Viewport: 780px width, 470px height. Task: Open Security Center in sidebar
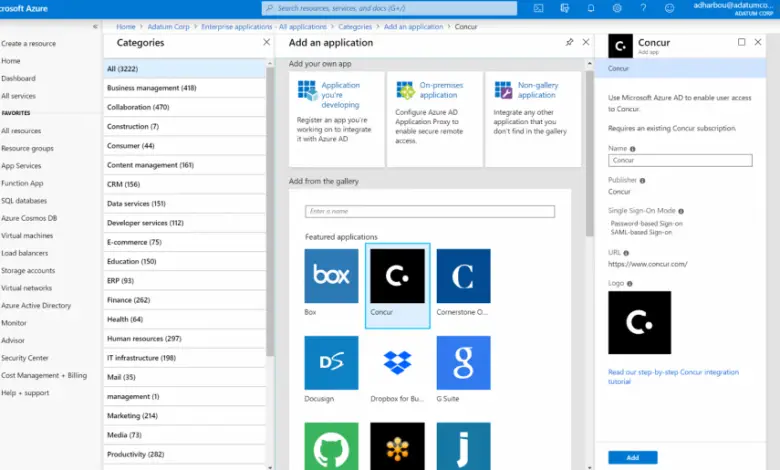24,358
